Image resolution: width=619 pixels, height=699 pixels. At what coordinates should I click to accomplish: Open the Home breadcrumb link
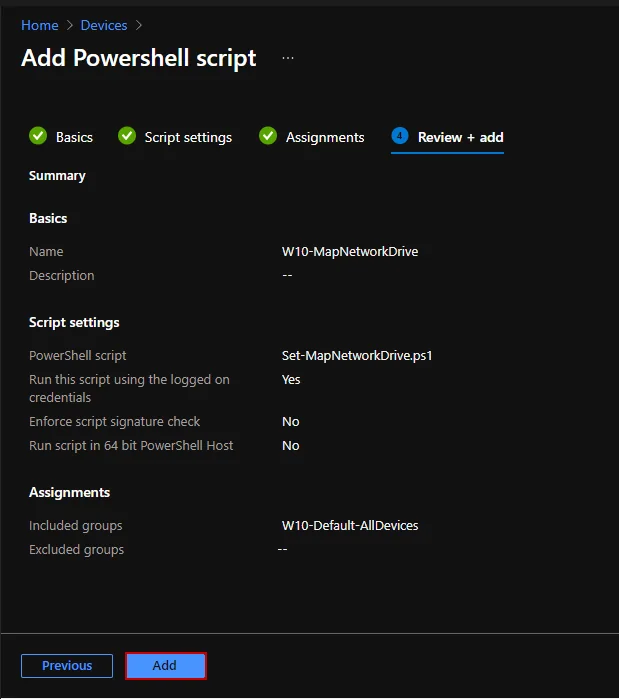point(40,25)
